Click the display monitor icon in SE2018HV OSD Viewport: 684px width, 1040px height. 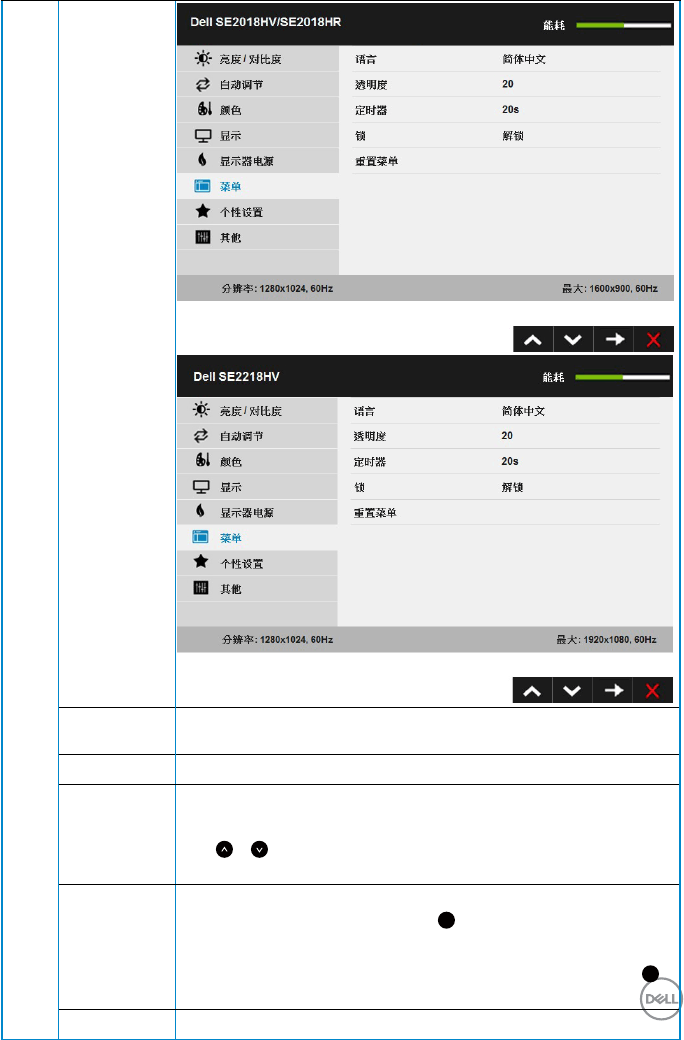202,135
